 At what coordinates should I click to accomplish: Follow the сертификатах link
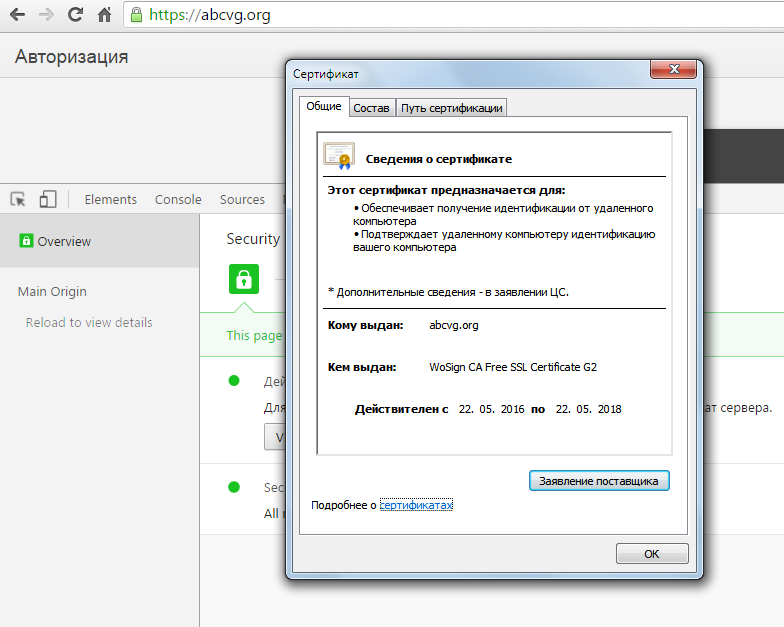[416, 506]
